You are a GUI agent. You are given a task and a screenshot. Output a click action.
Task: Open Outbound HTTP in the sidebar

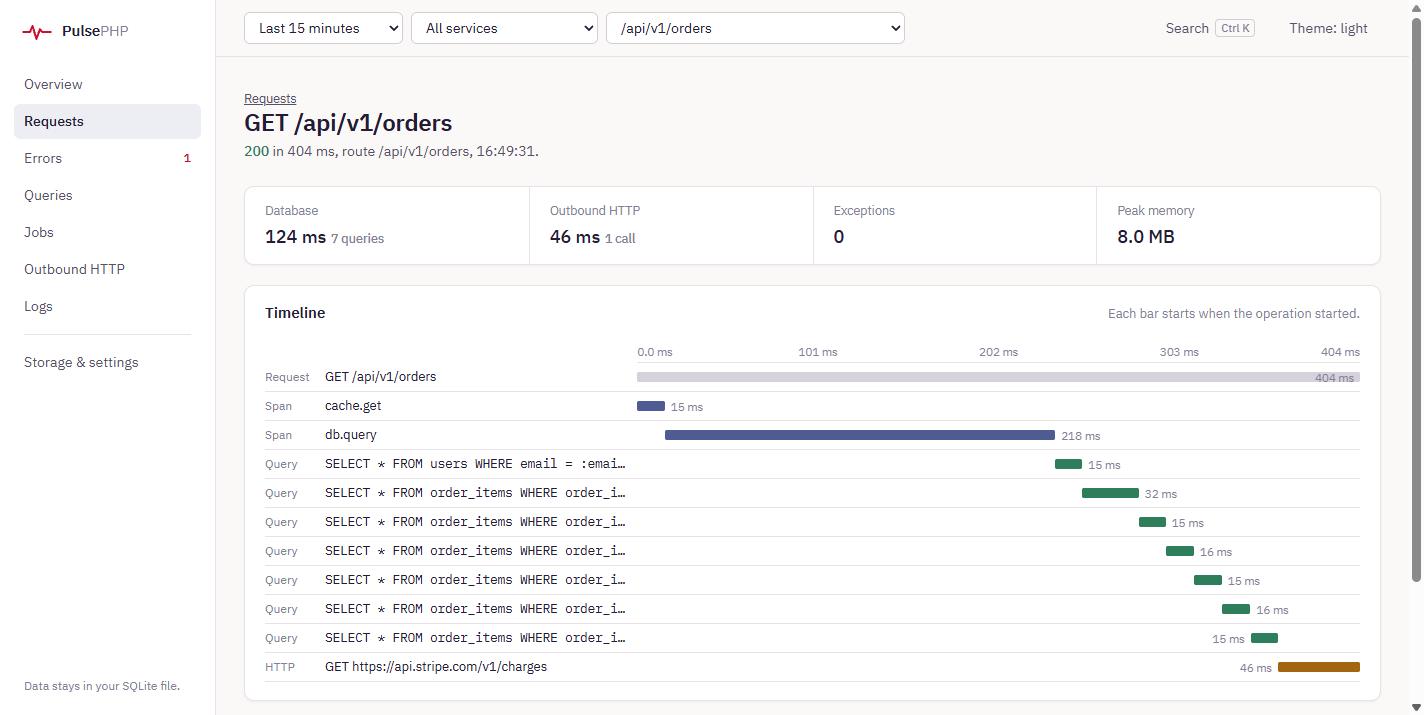[107, 269]
